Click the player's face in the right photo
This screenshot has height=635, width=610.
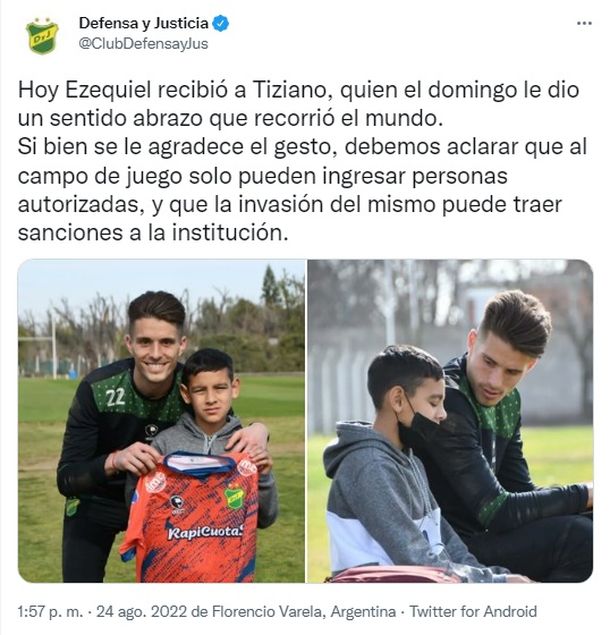[501, 370]
